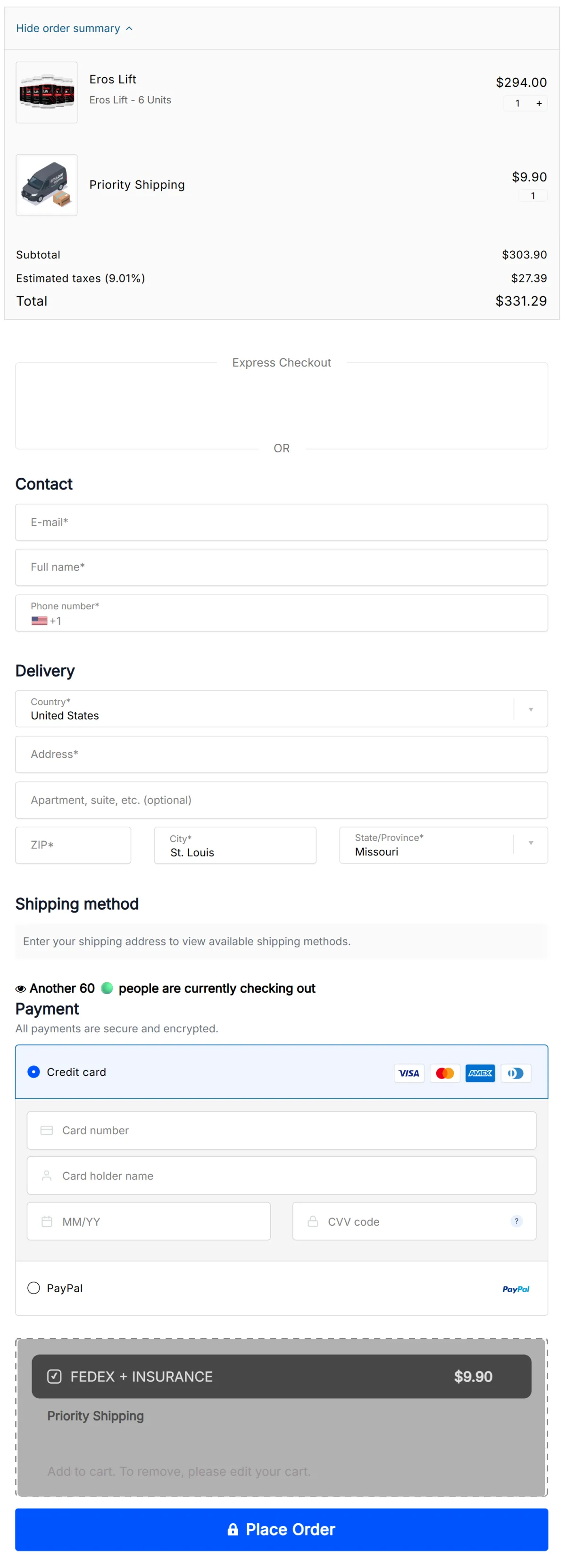This screenshot has width=566, height=1568.
Task: Increase Eros Lift quantity with plus stepper
Action: [538, 103]
